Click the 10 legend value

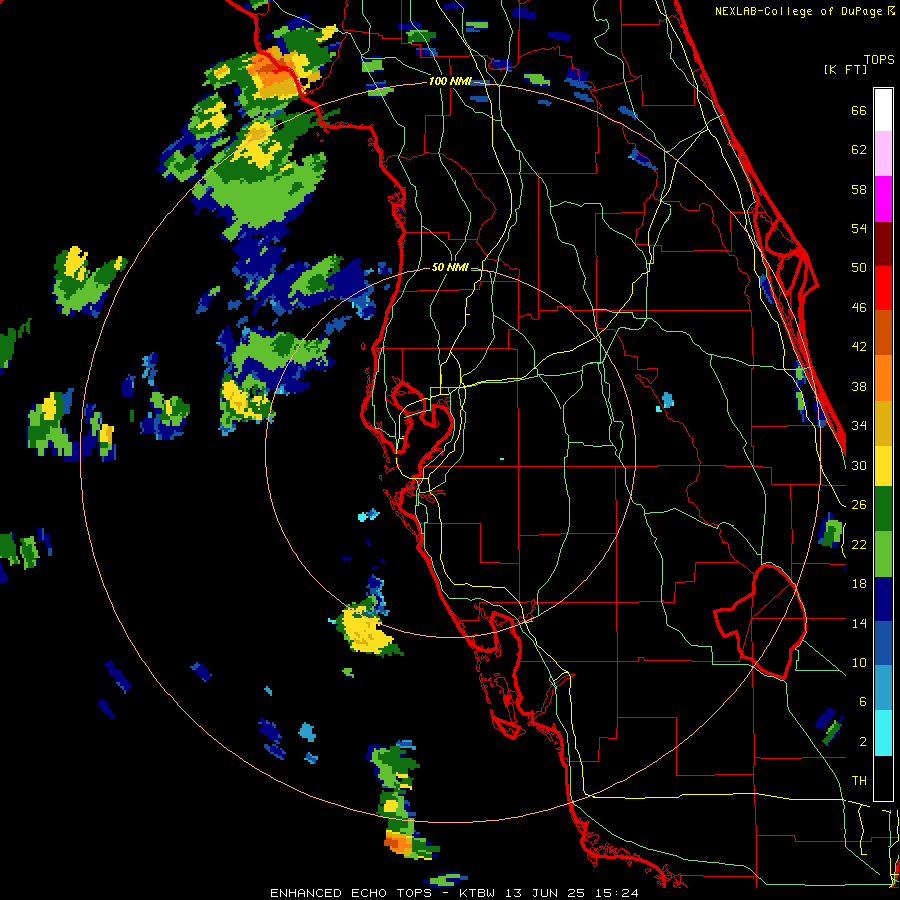859,662
